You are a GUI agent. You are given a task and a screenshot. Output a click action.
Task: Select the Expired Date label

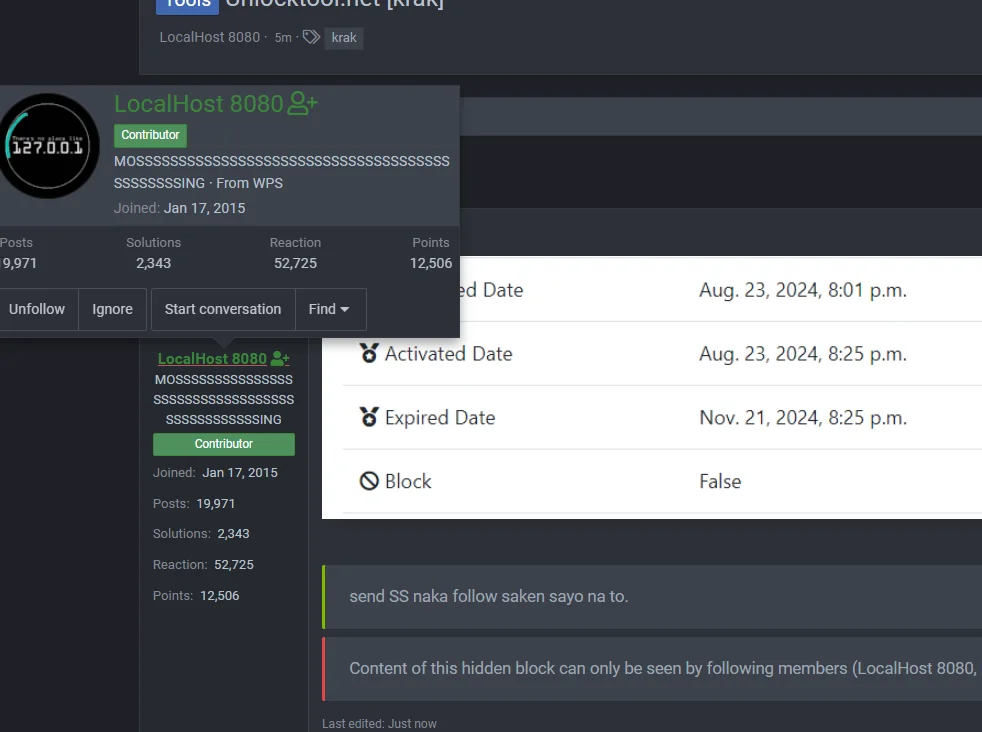(440, 418)
